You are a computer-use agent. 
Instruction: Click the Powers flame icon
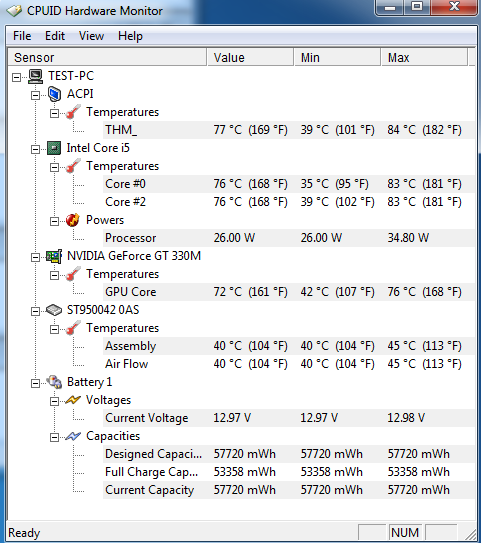pos(73,220)
